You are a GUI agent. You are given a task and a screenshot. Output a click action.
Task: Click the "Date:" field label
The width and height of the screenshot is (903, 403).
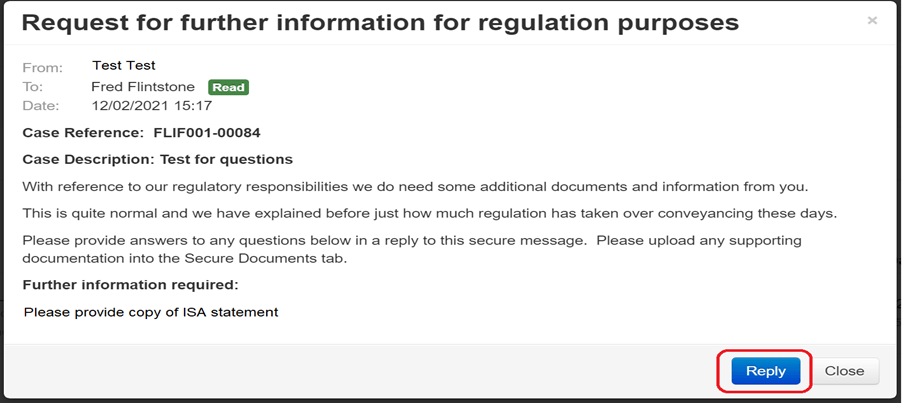(41, 105)
